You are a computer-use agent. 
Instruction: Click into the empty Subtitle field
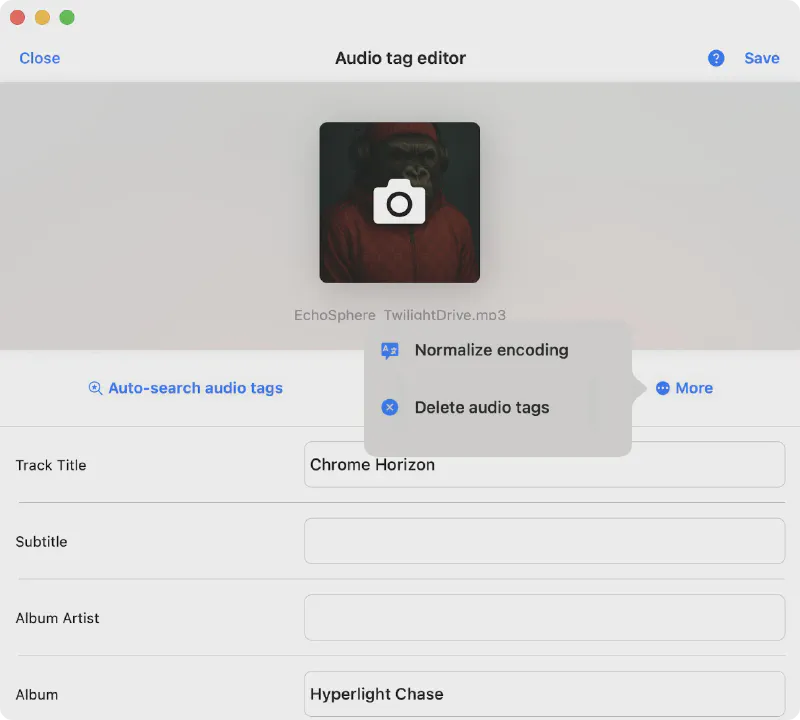(544, 541)
